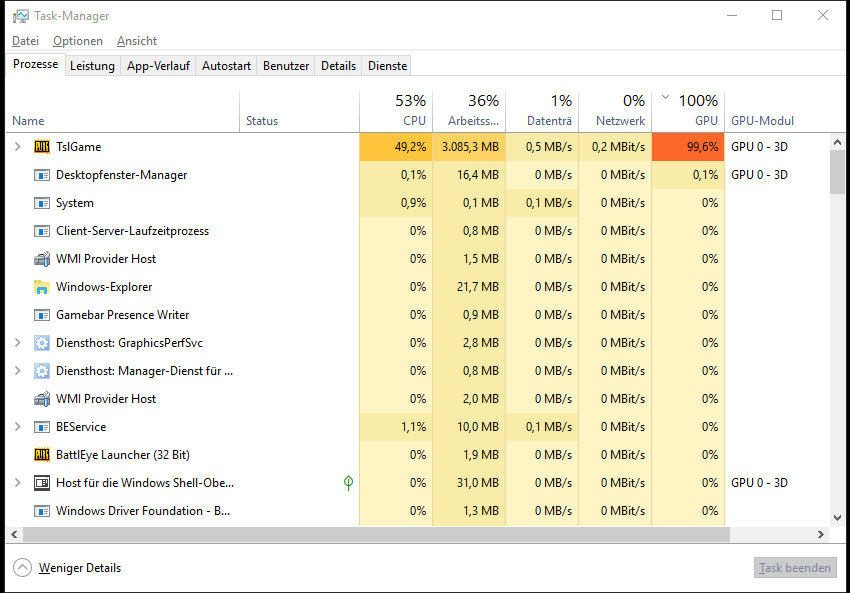
Task: Click the Host für die Windows Shell icon
Action: pyautogui.click(x=42, y=483)
